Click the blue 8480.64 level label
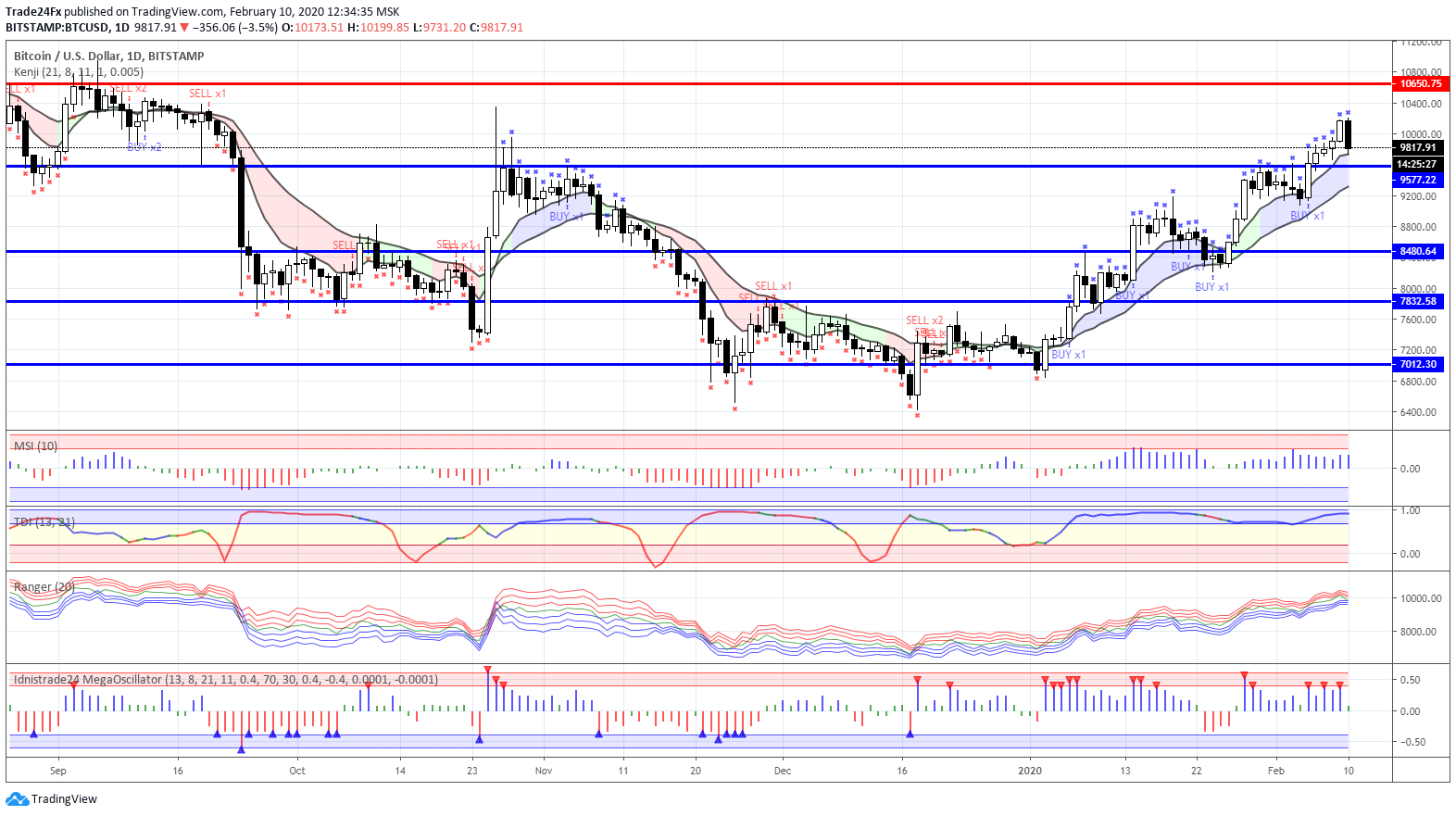The width and height of the screenshot is (1456, 816). click(x=1418, y=251)
